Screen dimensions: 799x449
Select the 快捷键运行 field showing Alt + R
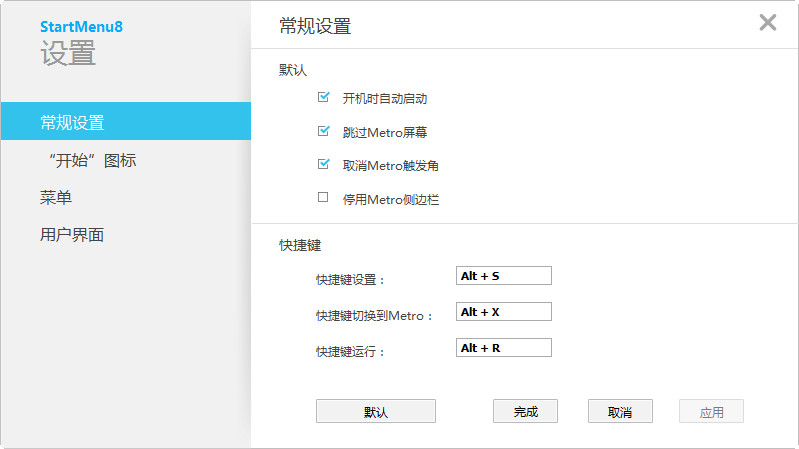(x=503, y=348)
